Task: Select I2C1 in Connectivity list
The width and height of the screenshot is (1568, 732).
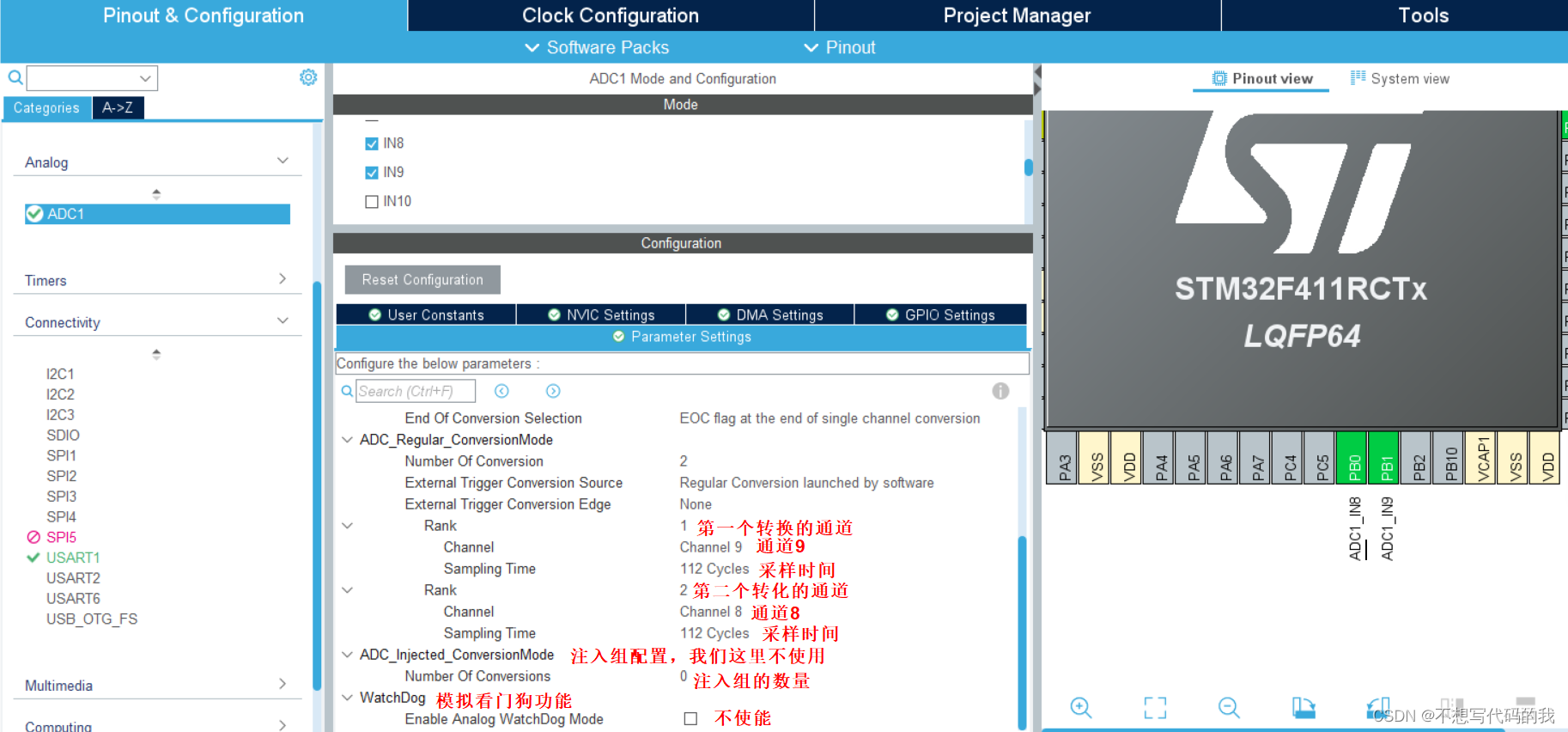Action: coord(60,374)
